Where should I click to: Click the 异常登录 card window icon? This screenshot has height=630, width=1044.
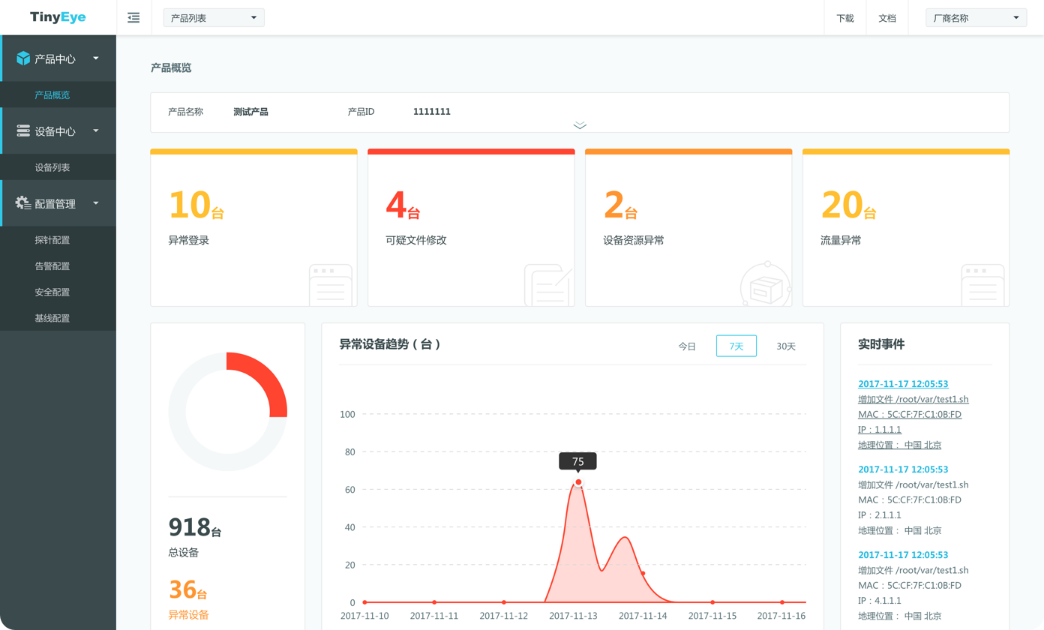point(330,285)
